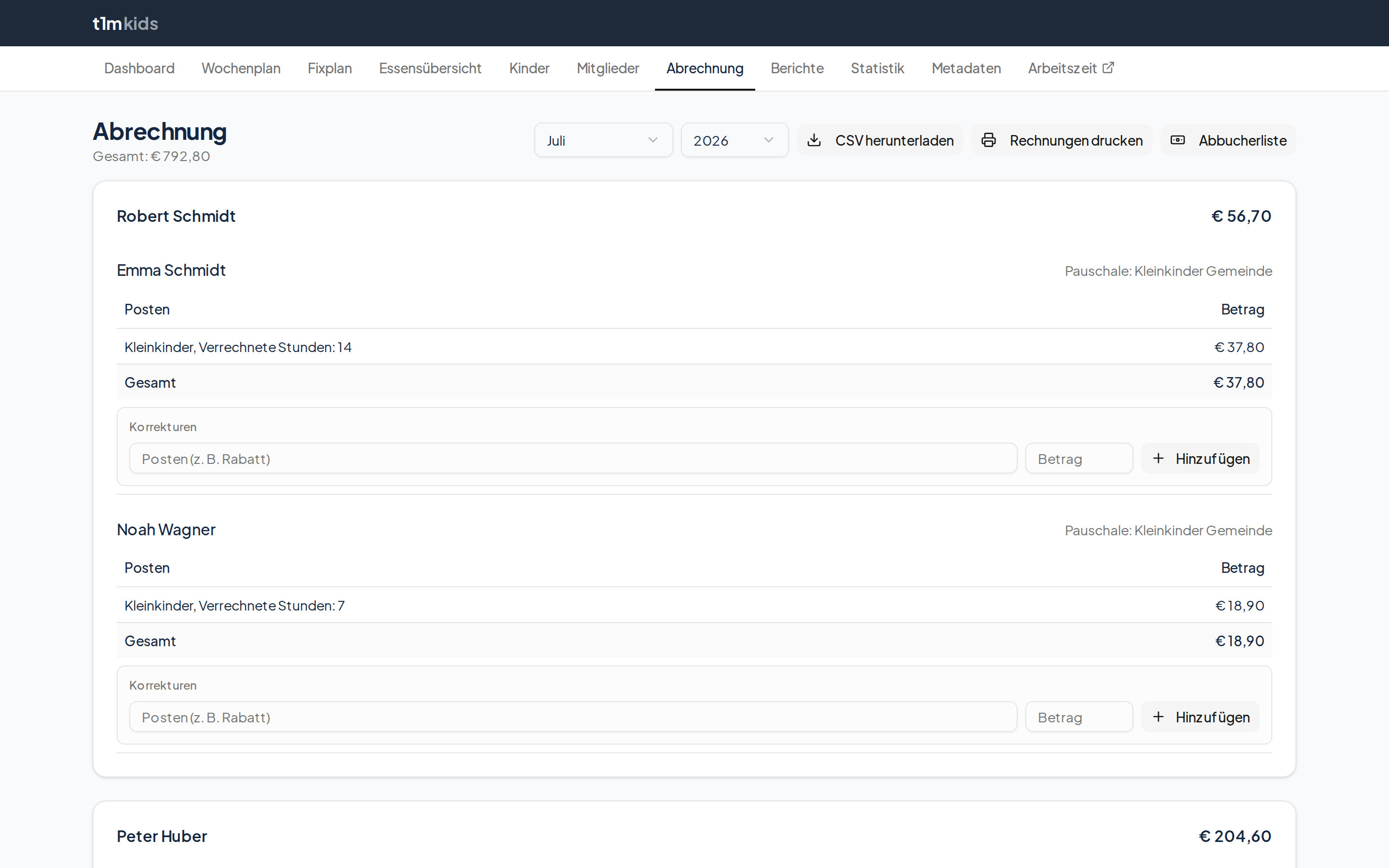Open the Mitglieder tab
The height and width of the screenshot is (868, 1389).
pos(608,68)
